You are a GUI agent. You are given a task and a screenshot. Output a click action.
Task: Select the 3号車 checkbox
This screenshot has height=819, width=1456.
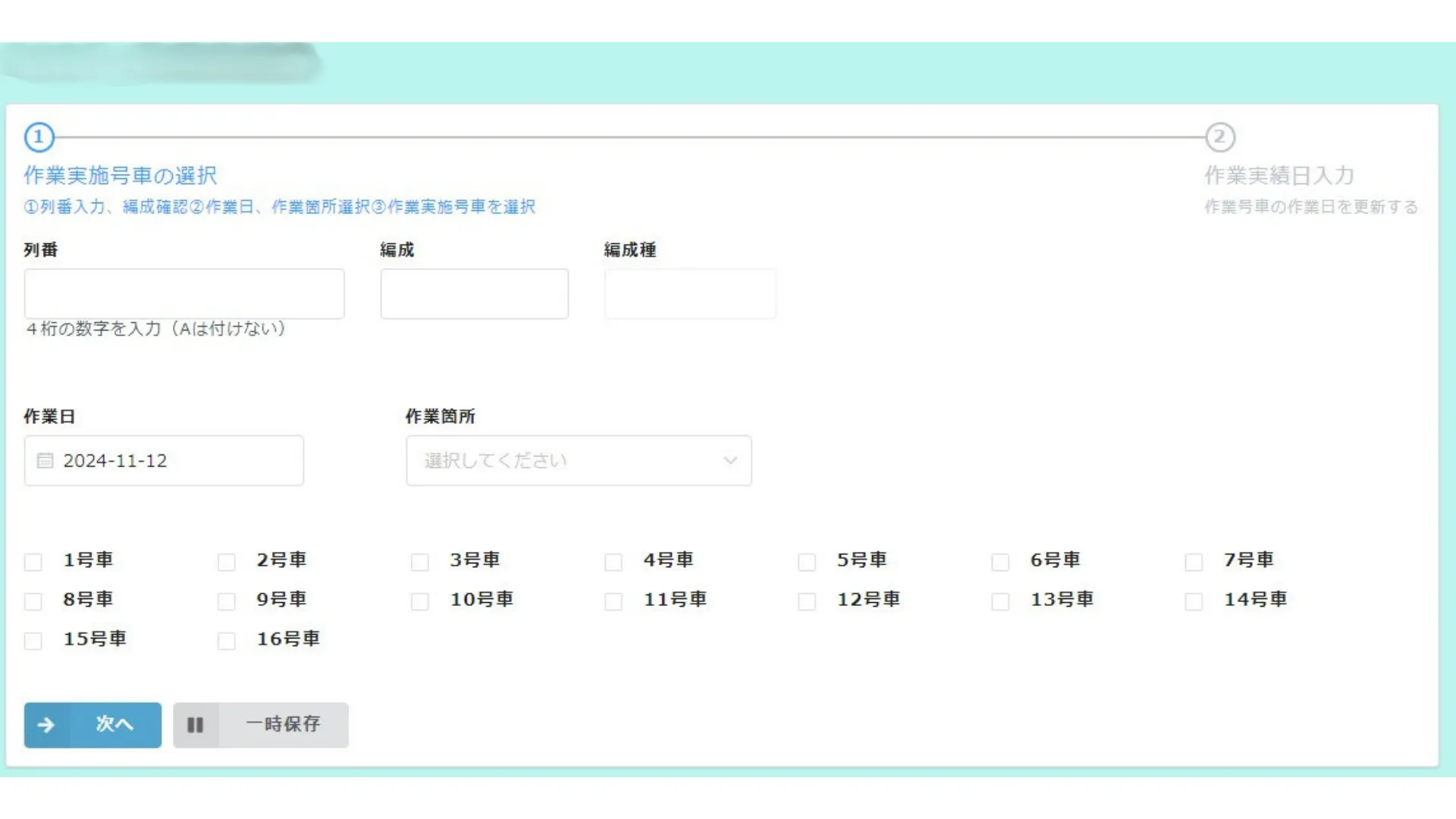coord(419,561)
